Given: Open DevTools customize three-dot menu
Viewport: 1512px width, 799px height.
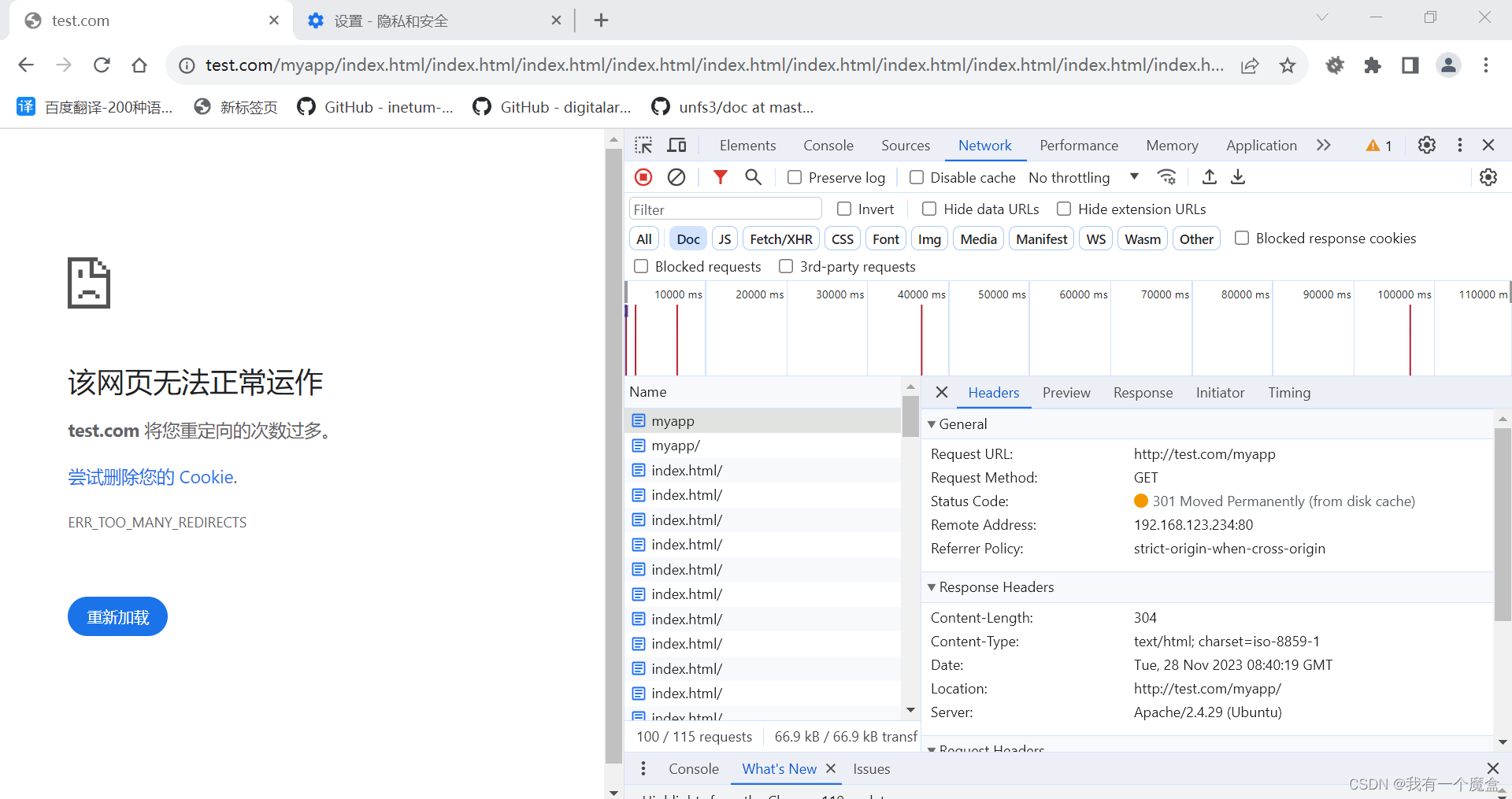Looking at the screenshot, I should (1460, 145).
